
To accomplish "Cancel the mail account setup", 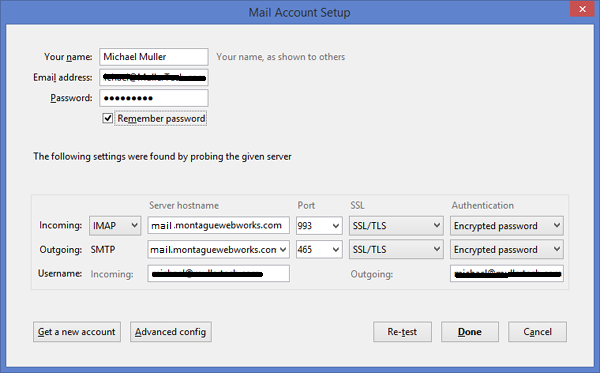I will pos(537,332).
